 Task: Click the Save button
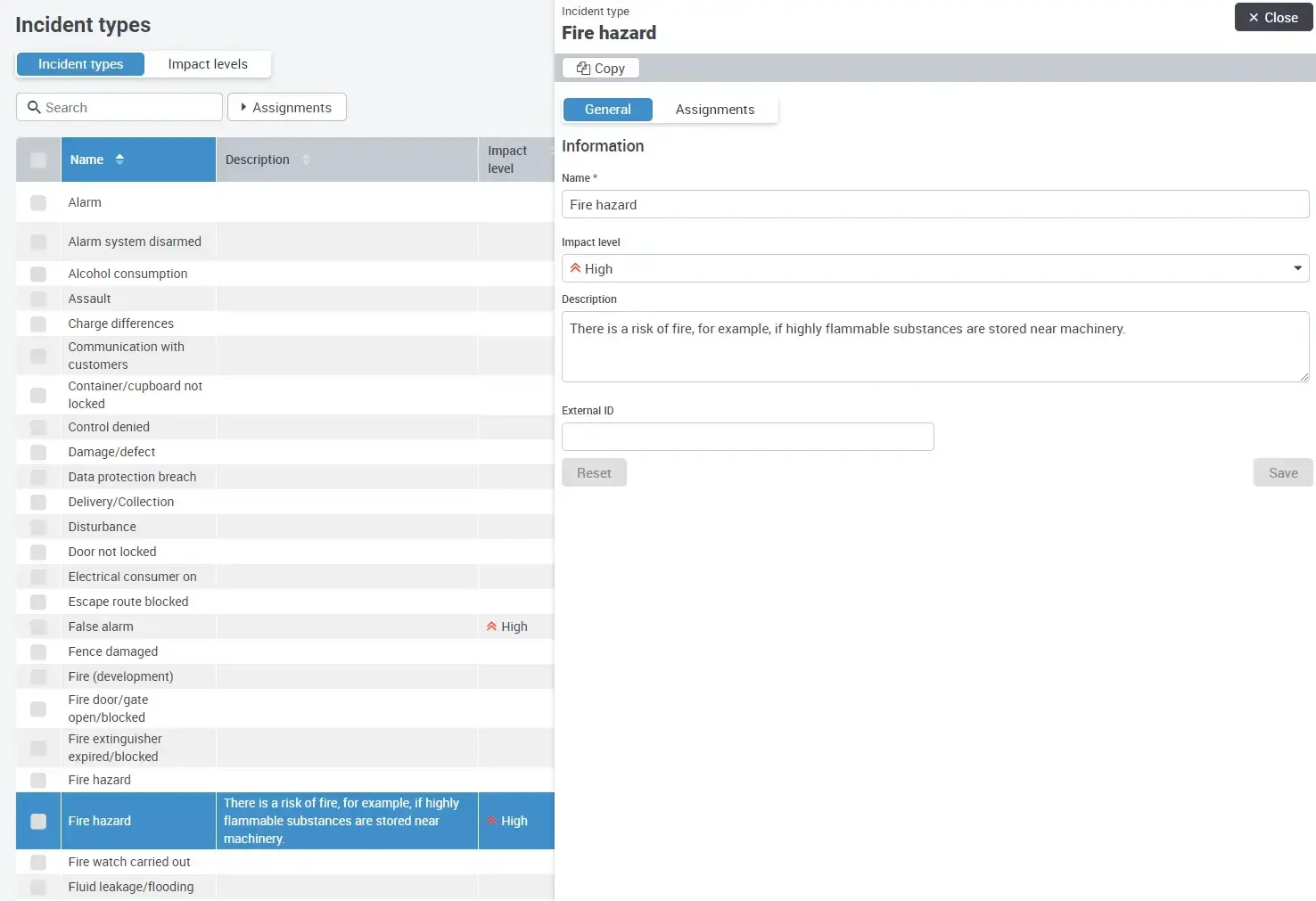coord(1282,472)
